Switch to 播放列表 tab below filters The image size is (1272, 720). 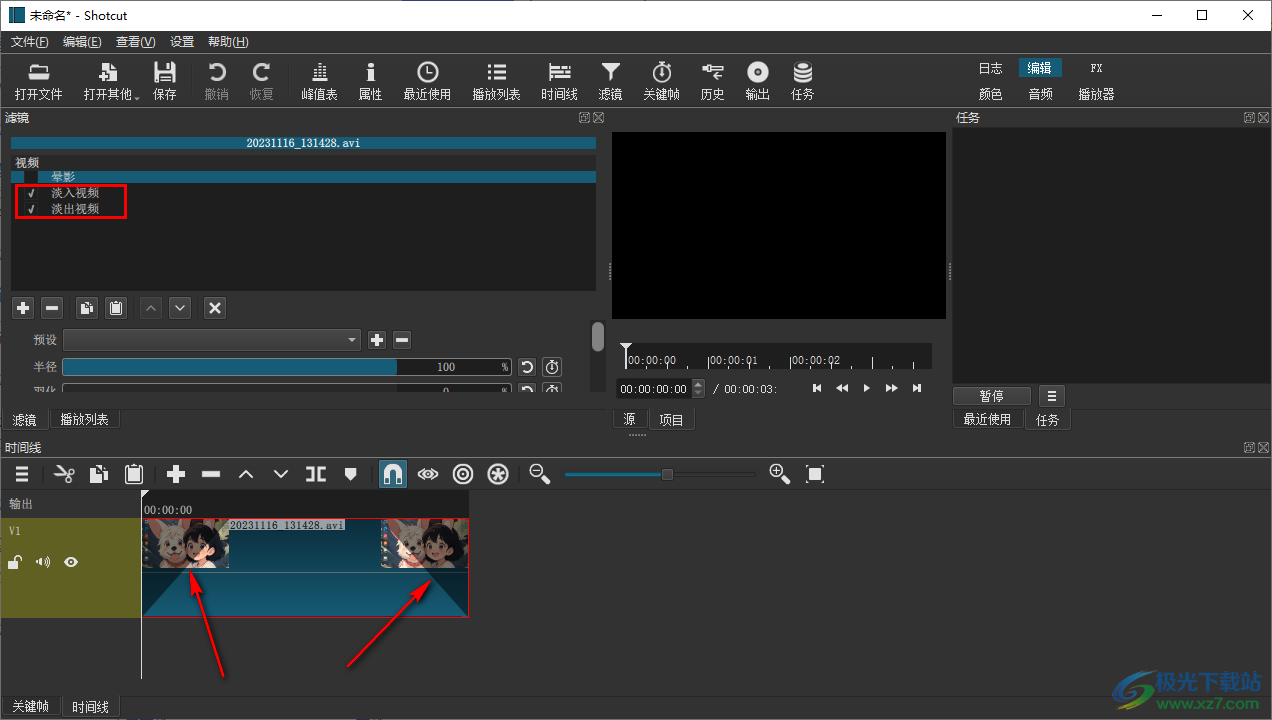[85, 420]
